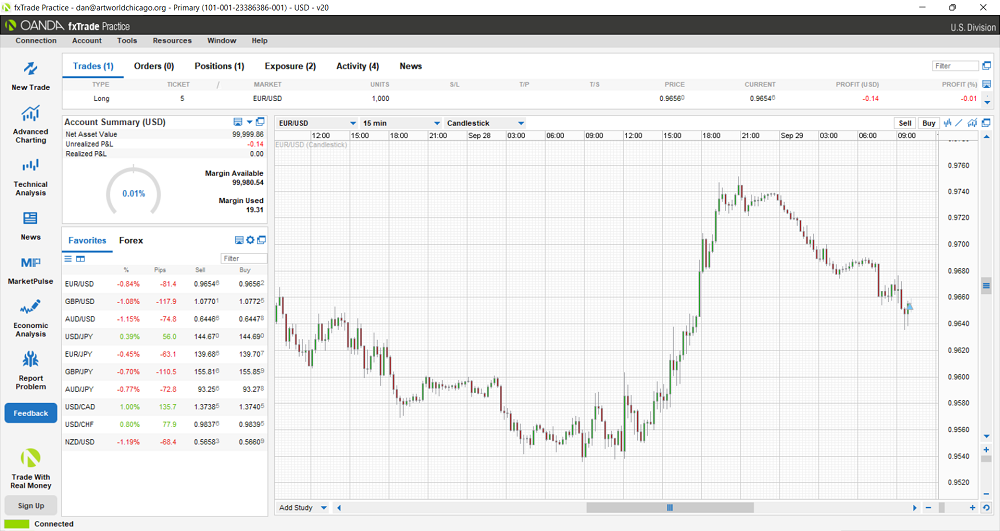This screenshot has width=1000, height=531.
Task: Focus the rates panel Filter field
Action: coord(244,258)
